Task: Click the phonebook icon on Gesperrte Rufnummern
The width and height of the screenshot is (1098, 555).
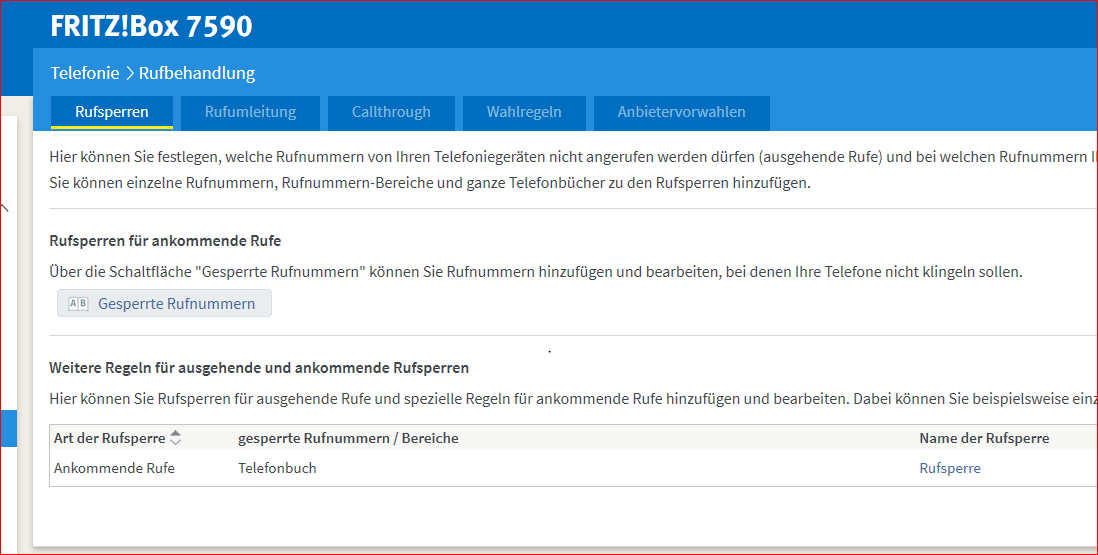Action: coord(78,304)
